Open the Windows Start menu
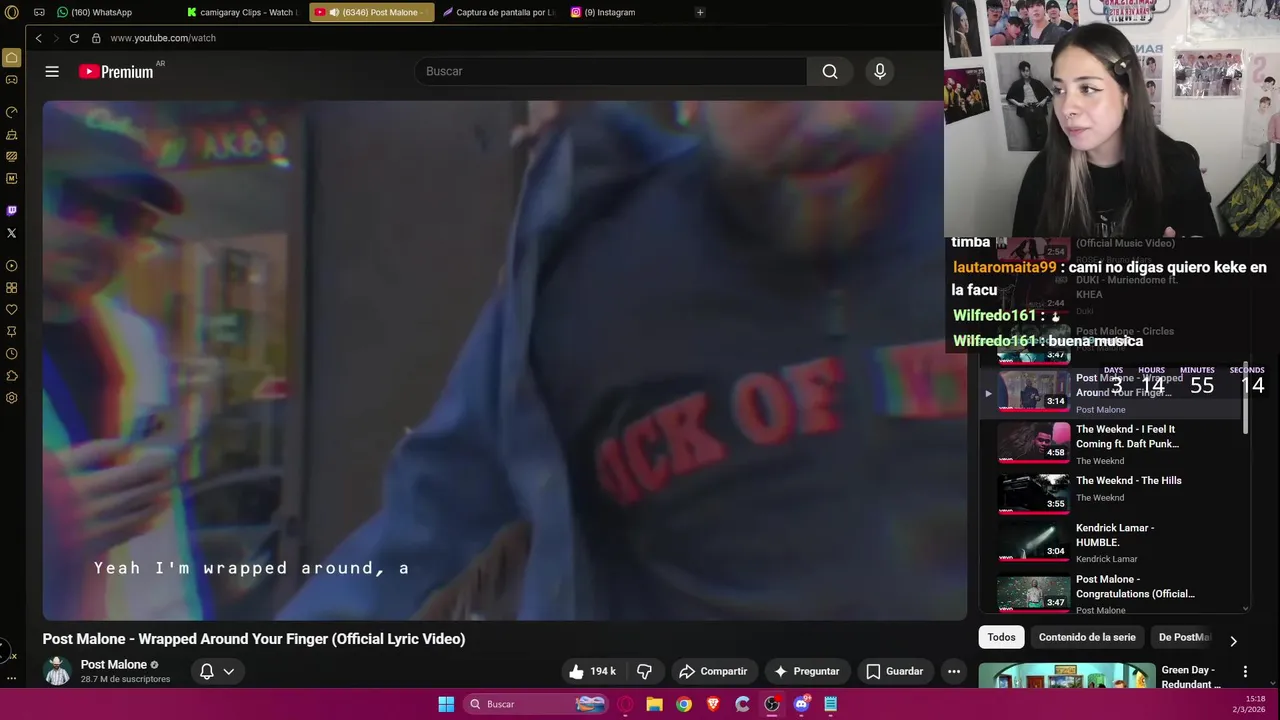This screenshot has height=720, width=1280. 446,704
